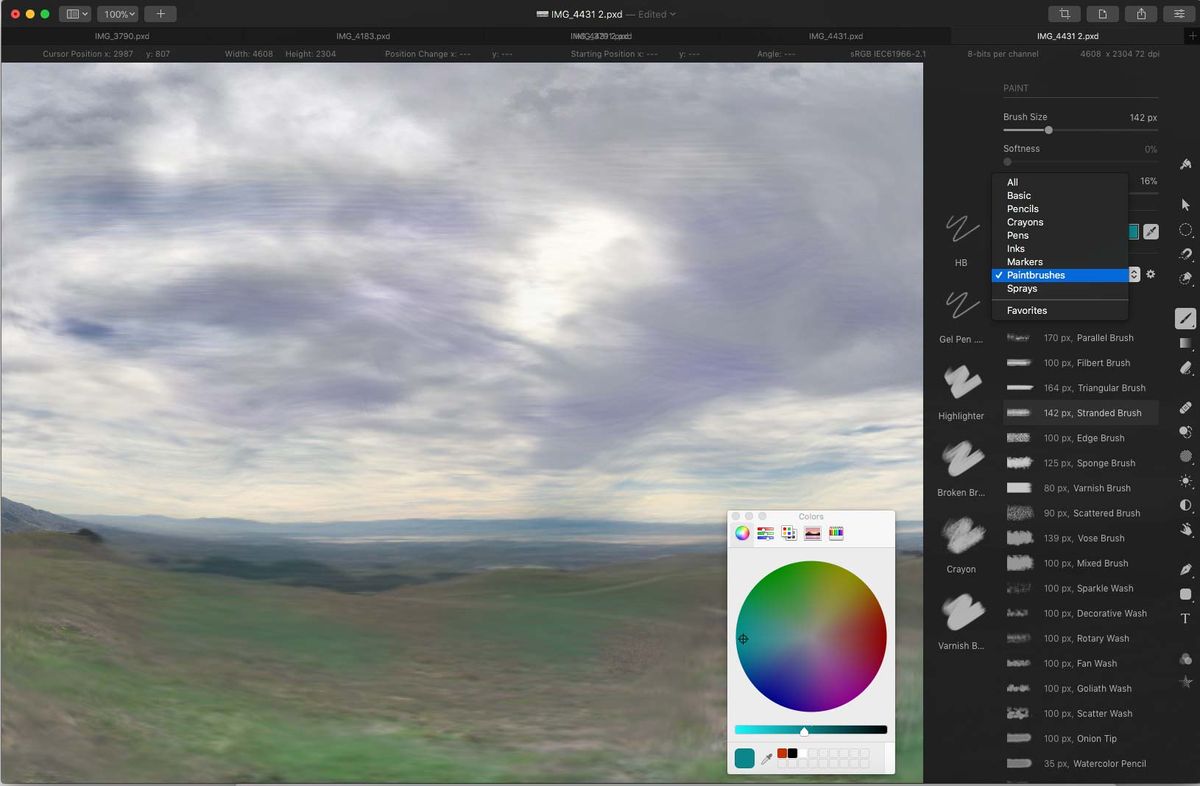Switch the Colors panel to sliders view

[765, 533]
